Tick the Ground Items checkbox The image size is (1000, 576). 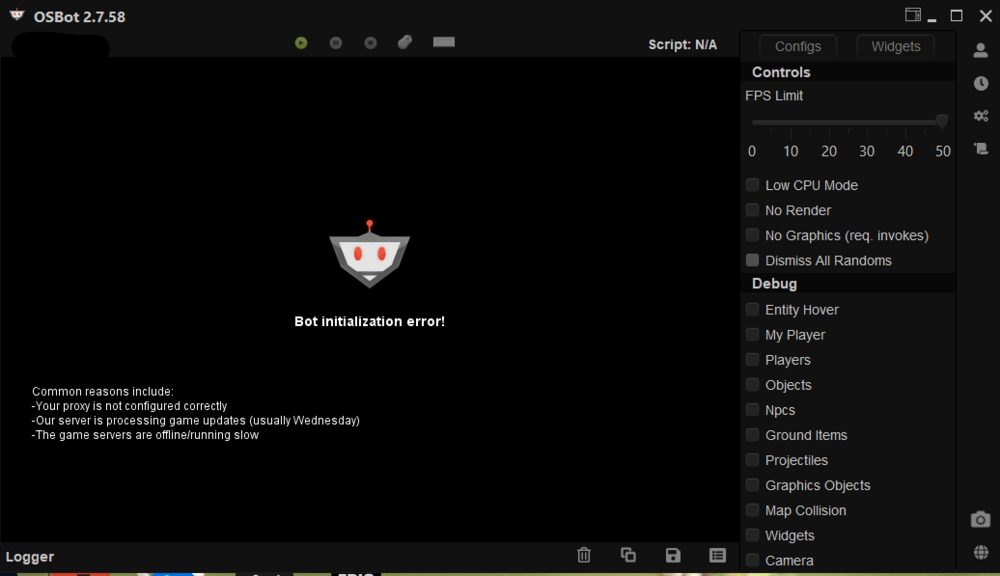(753, 435)
